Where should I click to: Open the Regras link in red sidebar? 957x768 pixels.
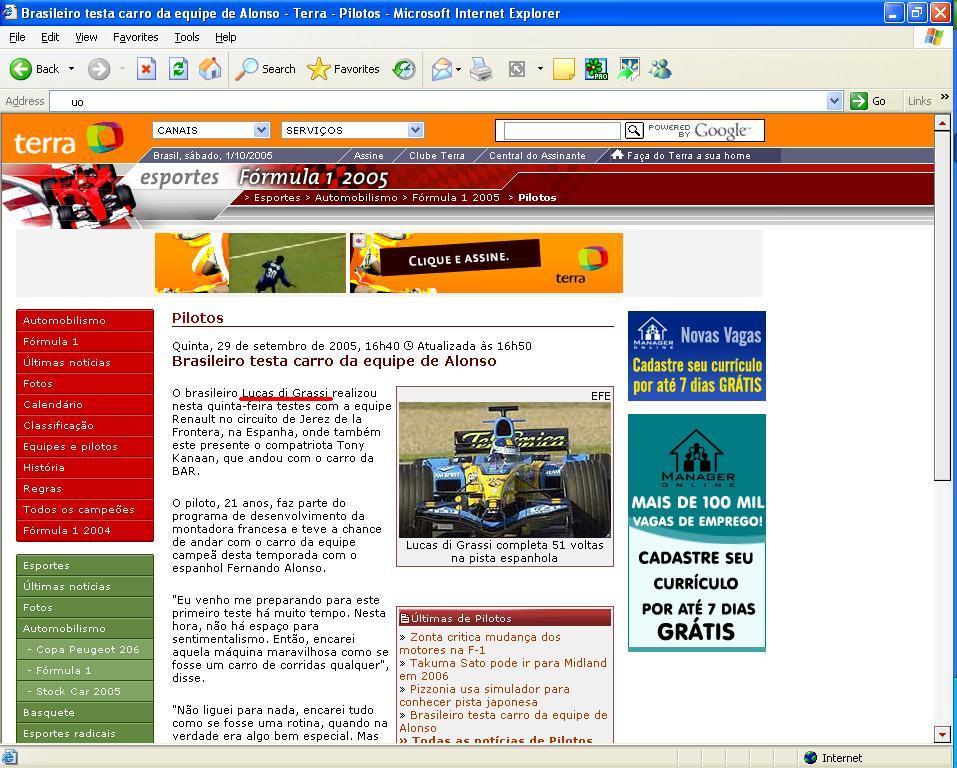pyautogui.click(x=85, y=488)
